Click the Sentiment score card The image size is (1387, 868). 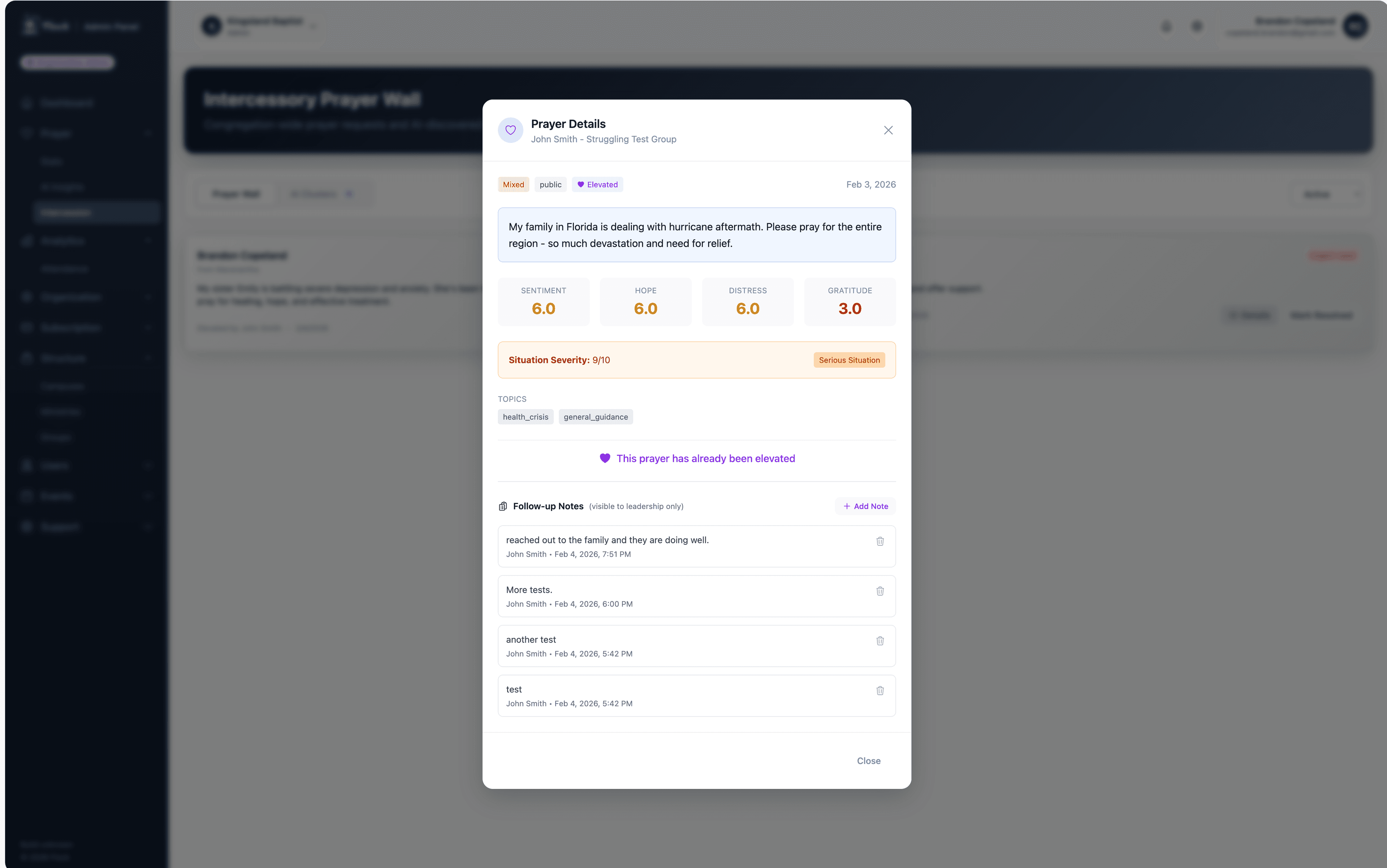click(x=543, y=302)
